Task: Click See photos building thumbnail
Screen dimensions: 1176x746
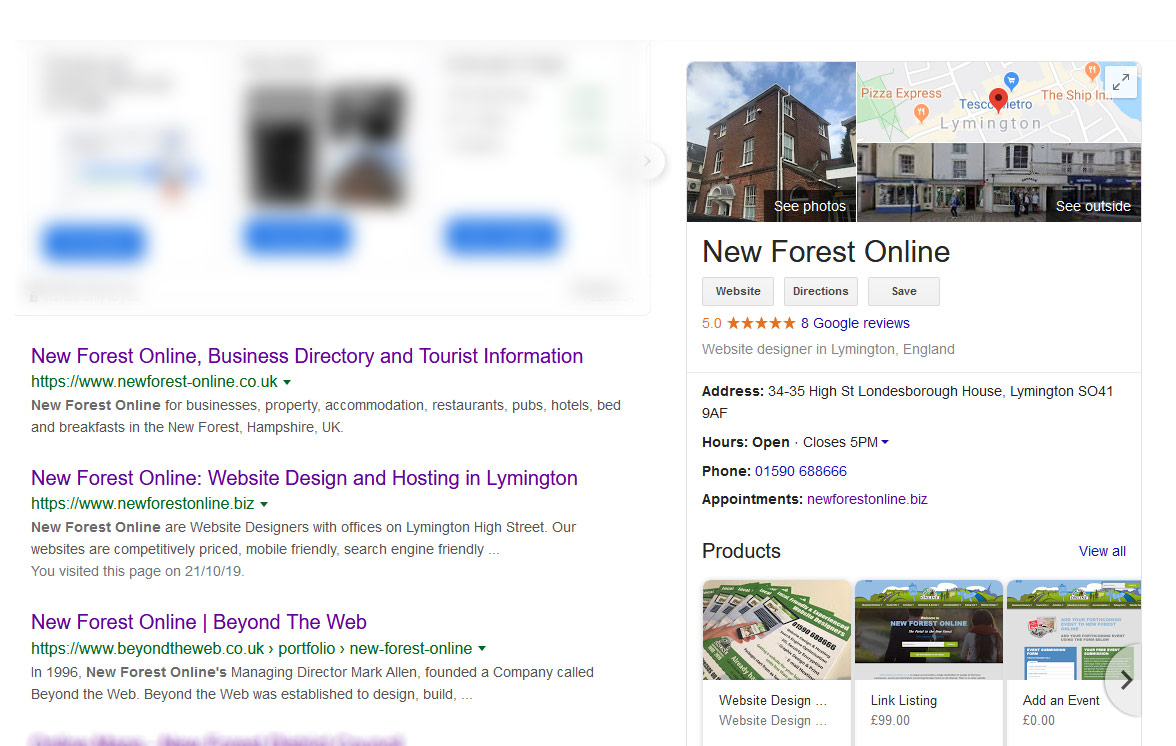Action: (771, 142)
